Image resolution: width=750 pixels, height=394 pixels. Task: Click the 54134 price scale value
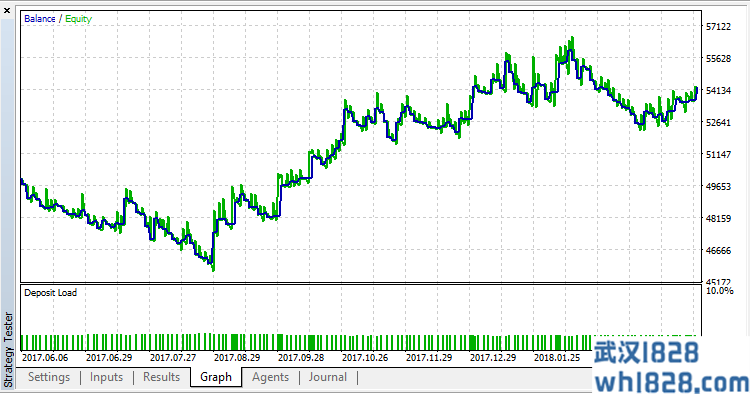[x=718, y=90]
